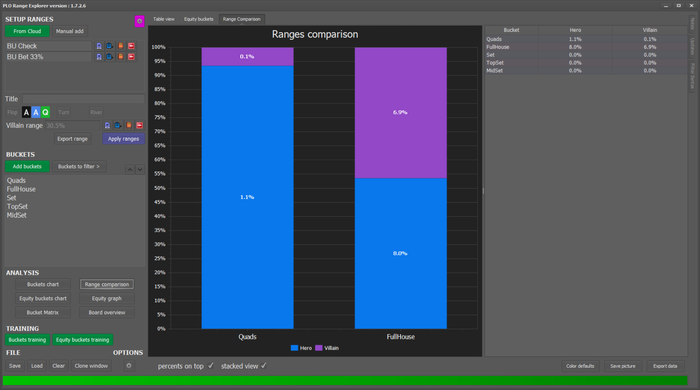Viewport: 700px width, 390px height.
Task: Select the Range Comparison tab
Action: 242,19
